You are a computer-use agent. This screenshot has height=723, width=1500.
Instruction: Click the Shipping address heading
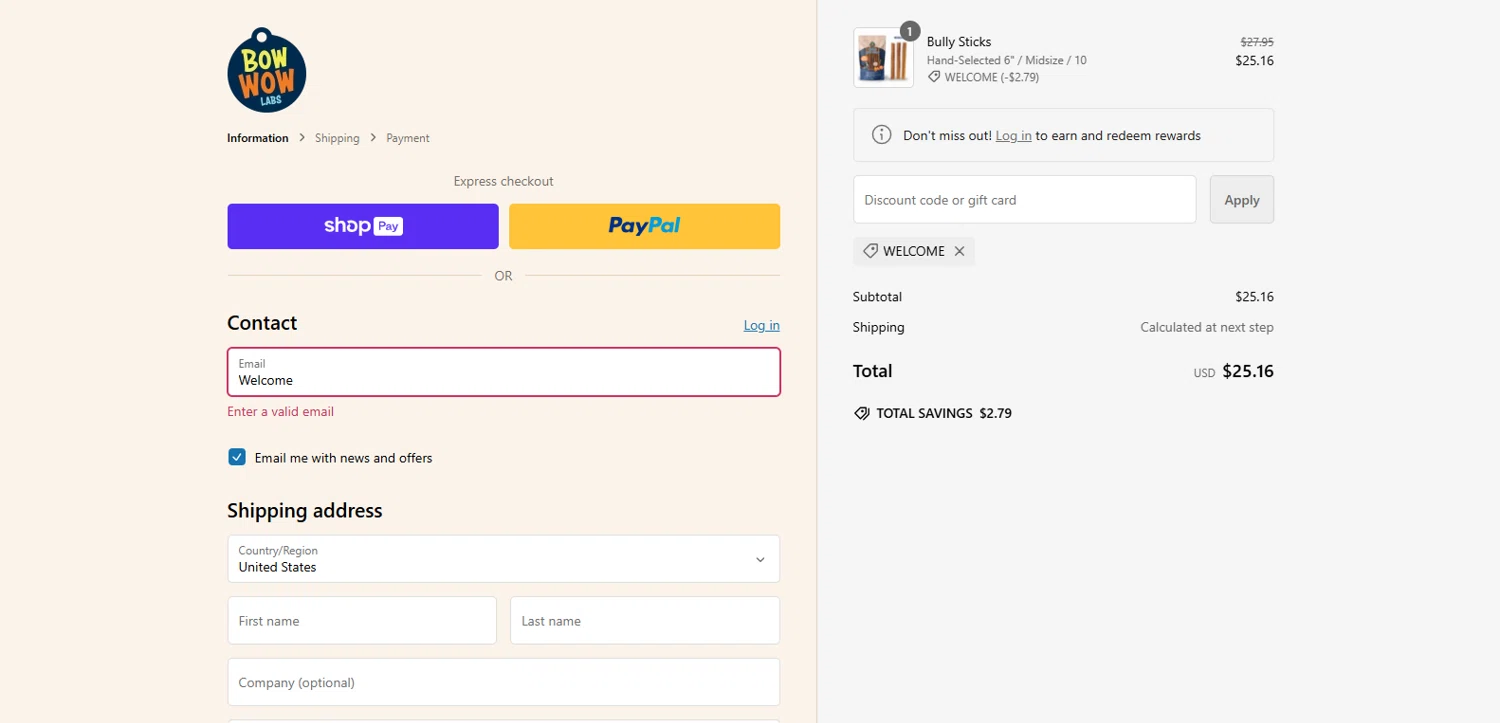coord(304,510)
